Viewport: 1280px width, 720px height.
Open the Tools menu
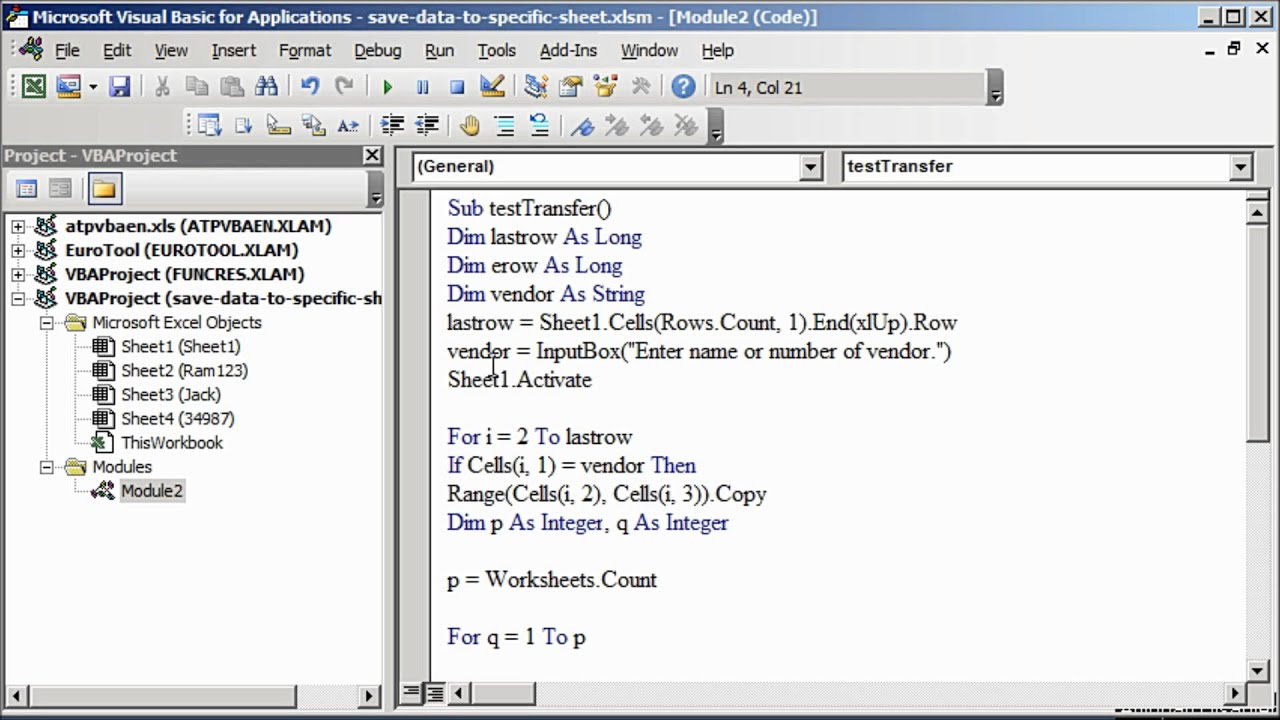[x=496, y=50]
